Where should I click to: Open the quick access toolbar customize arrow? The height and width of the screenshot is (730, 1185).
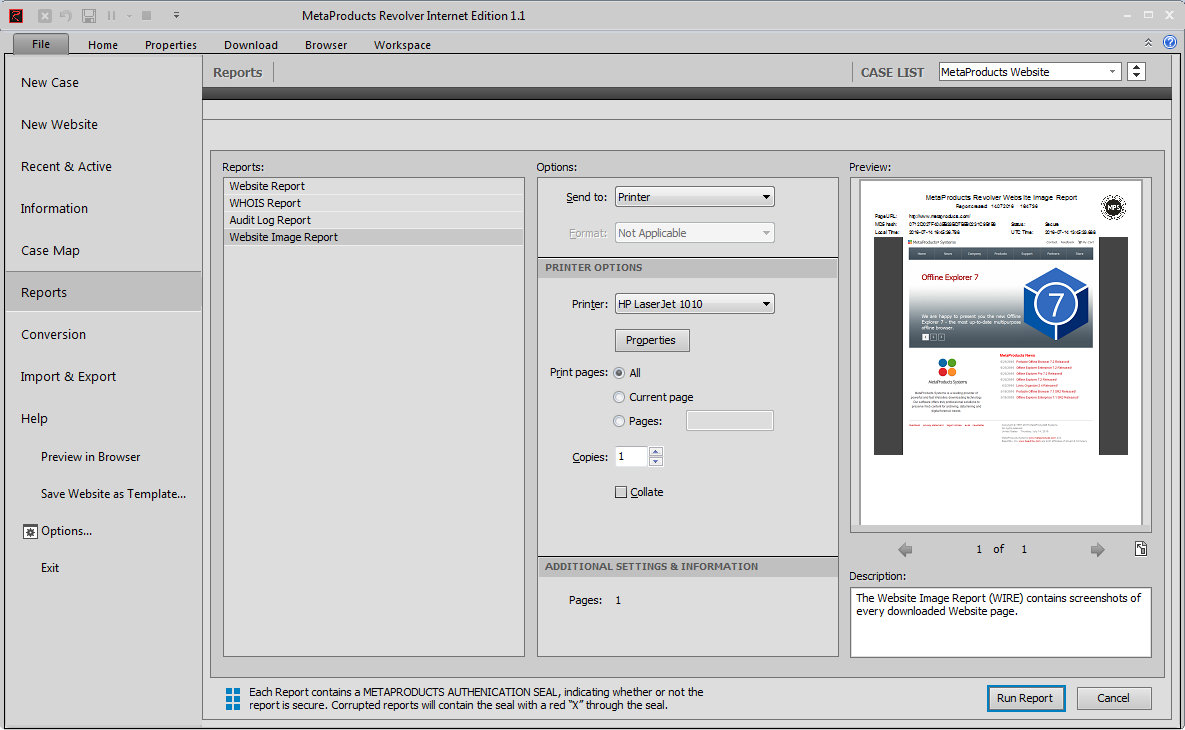click(176, 16)
